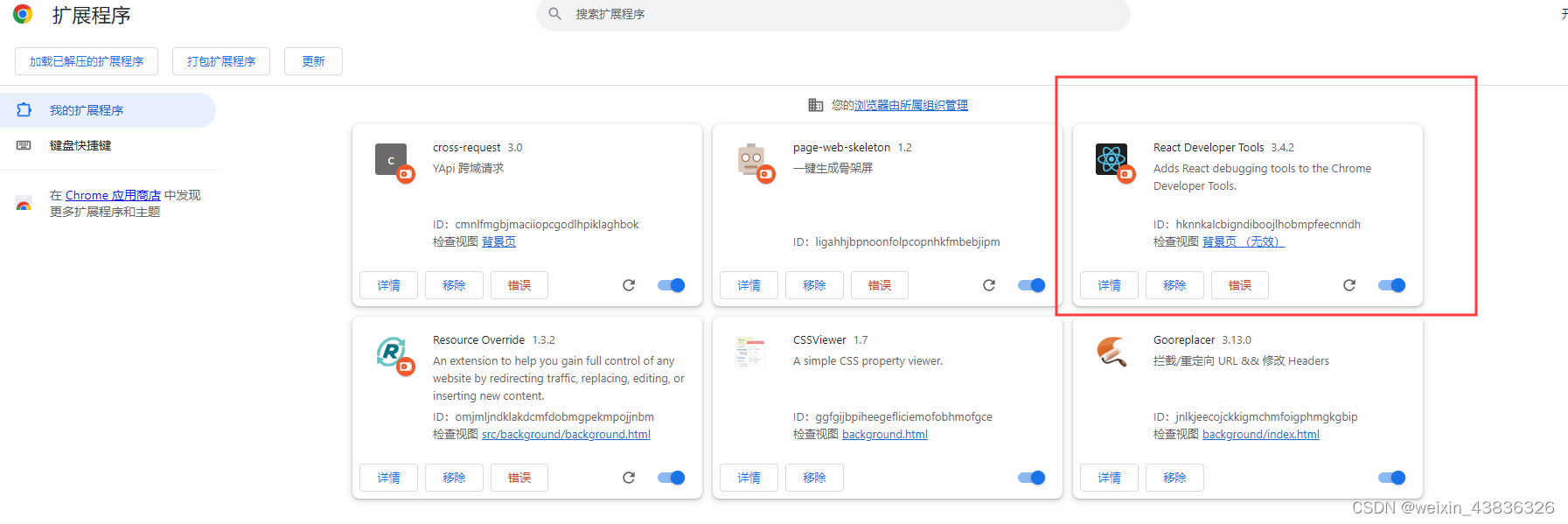Click the Chrome logo icon

coord(23,14)
